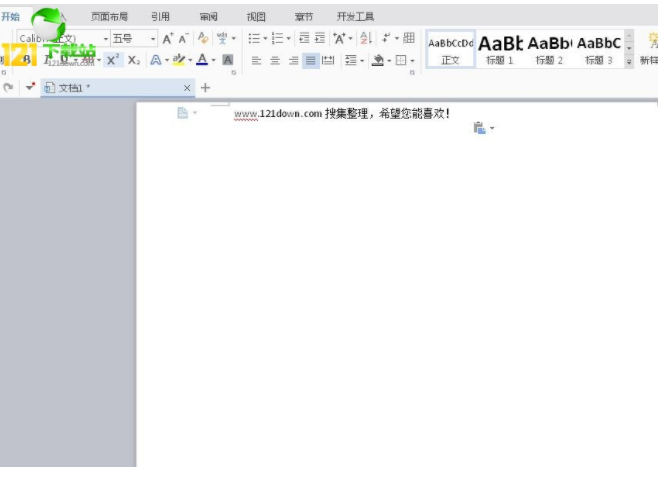Apply bullet list formatting

tap(254, 39)
